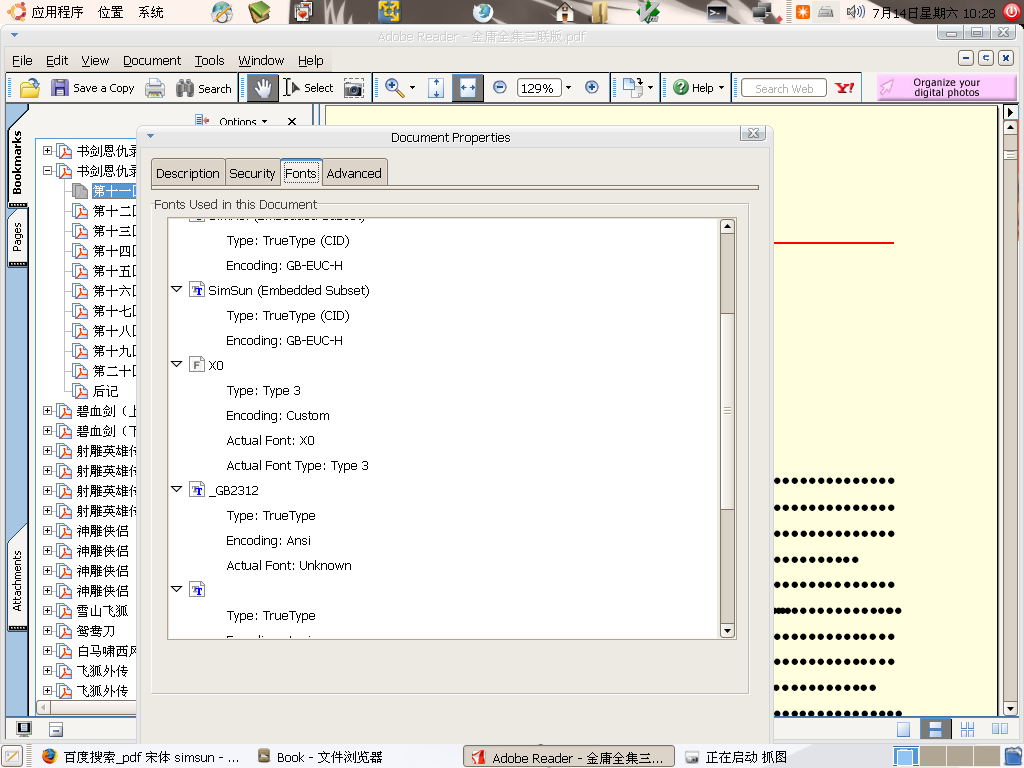Open the 应用程序 applications menu
The image size is (1024, 768).
tap(57, 12)
